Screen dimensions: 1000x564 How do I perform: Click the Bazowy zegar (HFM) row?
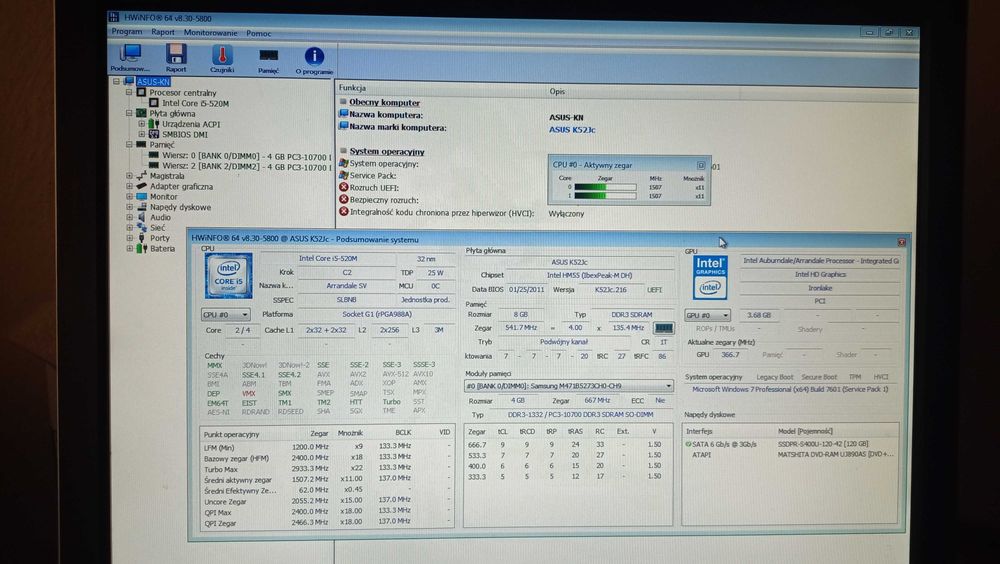point(327,457)
